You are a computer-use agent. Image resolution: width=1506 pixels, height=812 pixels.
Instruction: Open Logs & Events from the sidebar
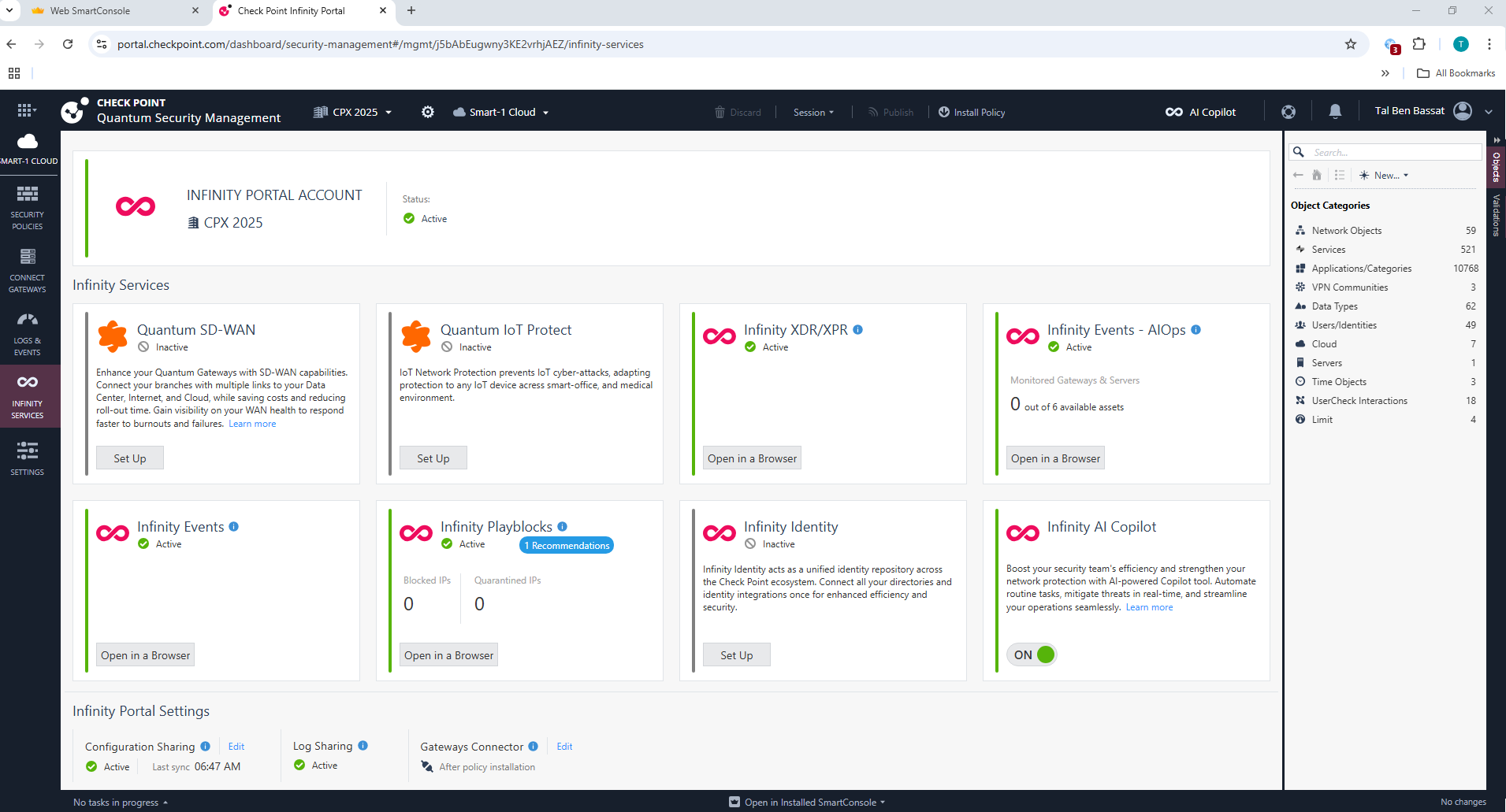click(x=27, y=331)
